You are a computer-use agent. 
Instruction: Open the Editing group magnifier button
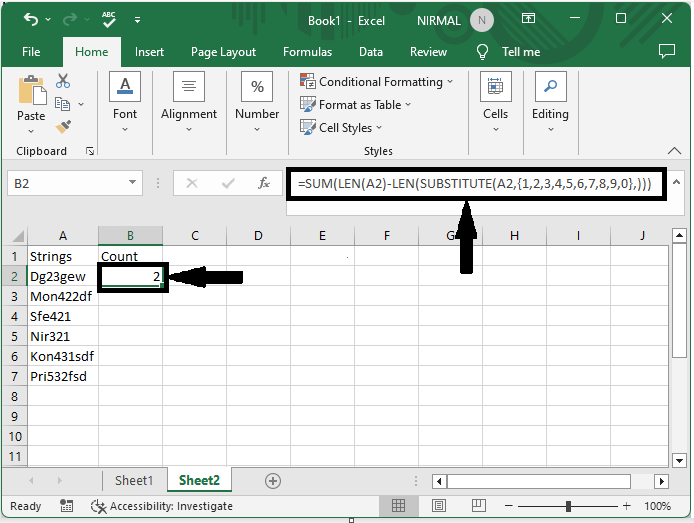coord(550,102)
